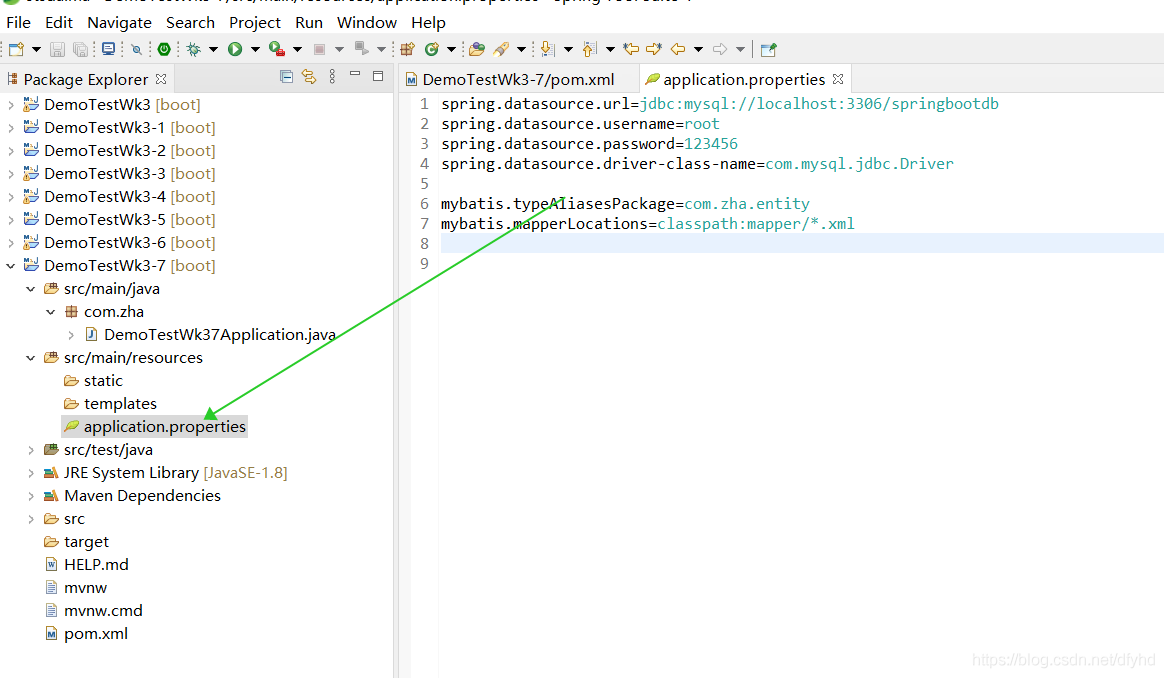The width and height of the screenshot is (1164, 678).
Task: Open the File menu
Action: pyautogui.click(x=19, y=23)
